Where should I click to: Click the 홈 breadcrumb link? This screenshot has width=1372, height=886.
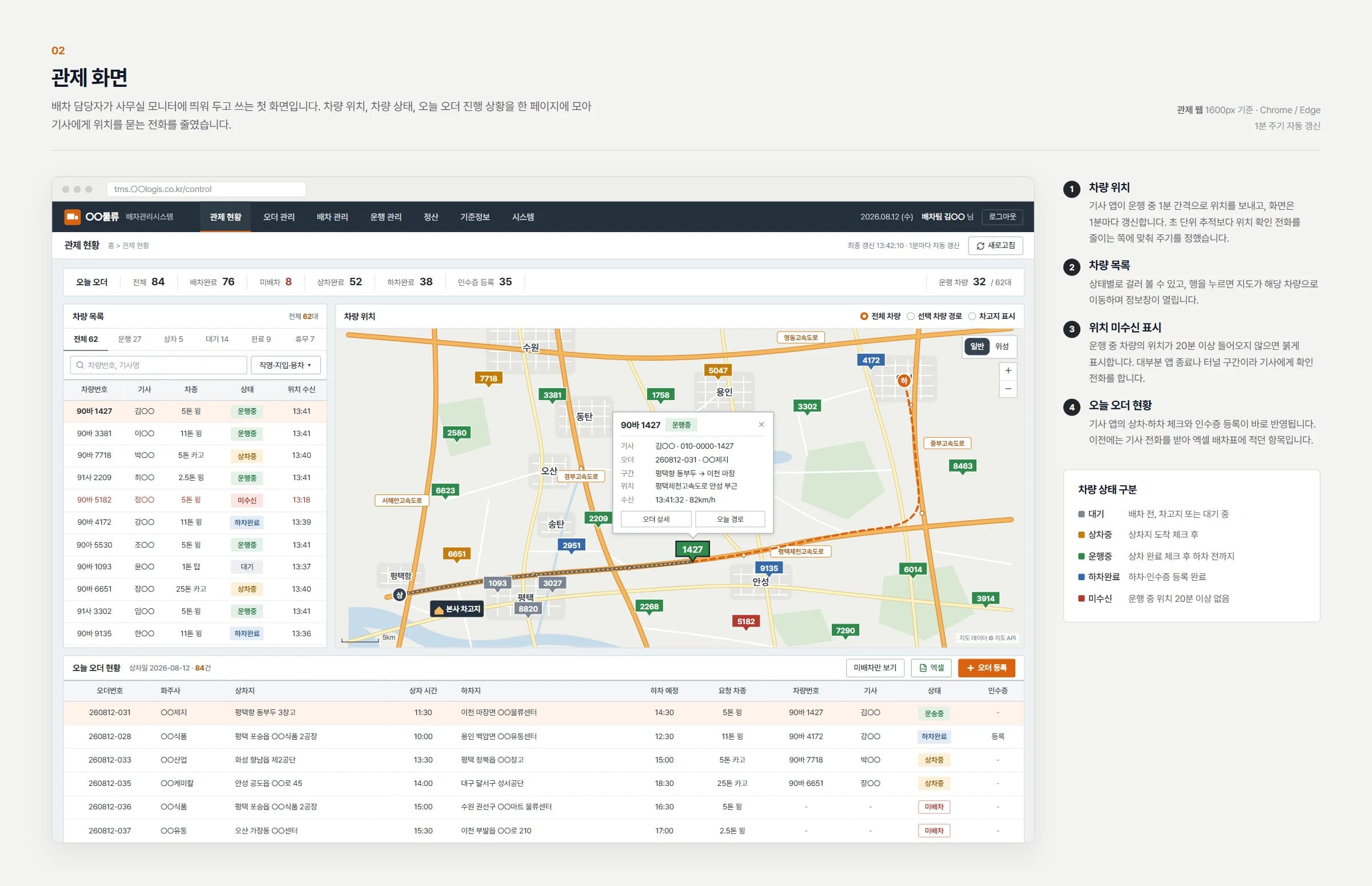[x=111, y=246]
